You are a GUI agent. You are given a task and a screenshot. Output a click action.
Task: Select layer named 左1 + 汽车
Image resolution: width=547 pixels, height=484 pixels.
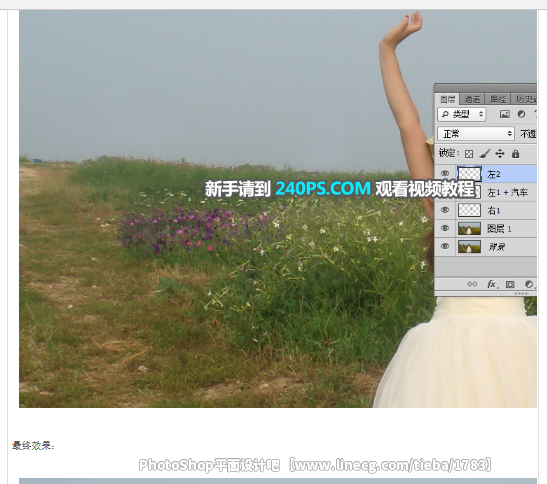507,192
